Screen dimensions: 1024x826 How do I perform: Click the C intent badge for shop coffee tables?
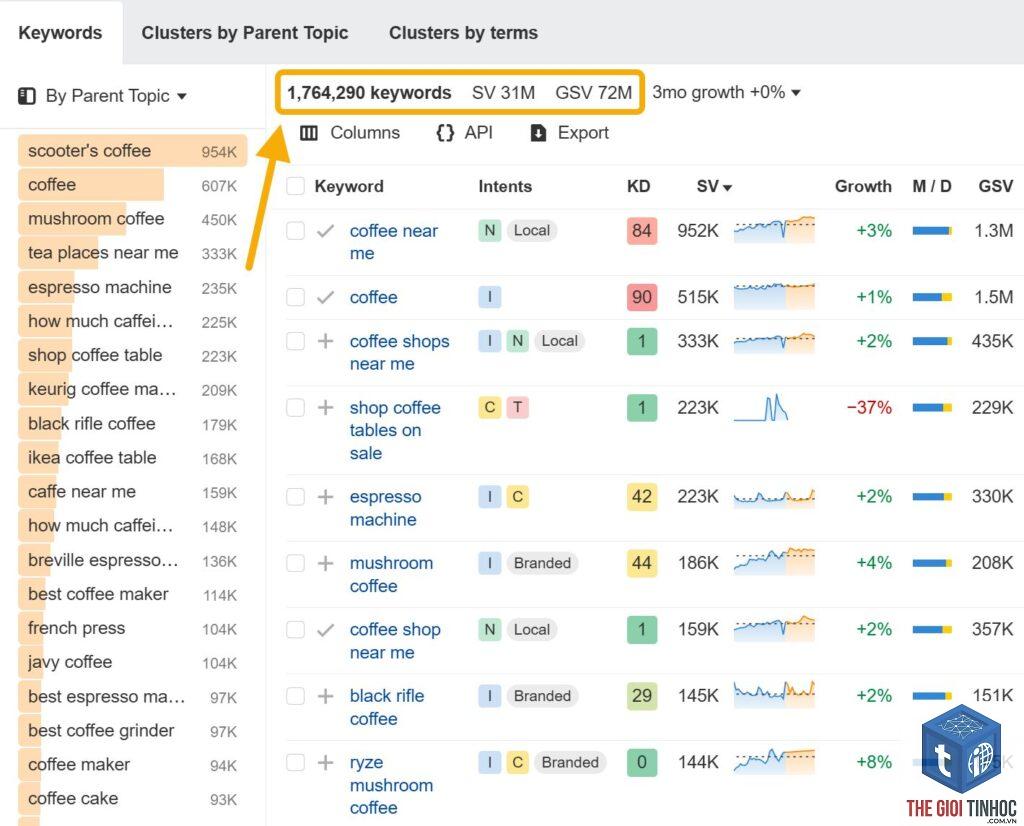[490, 407]
